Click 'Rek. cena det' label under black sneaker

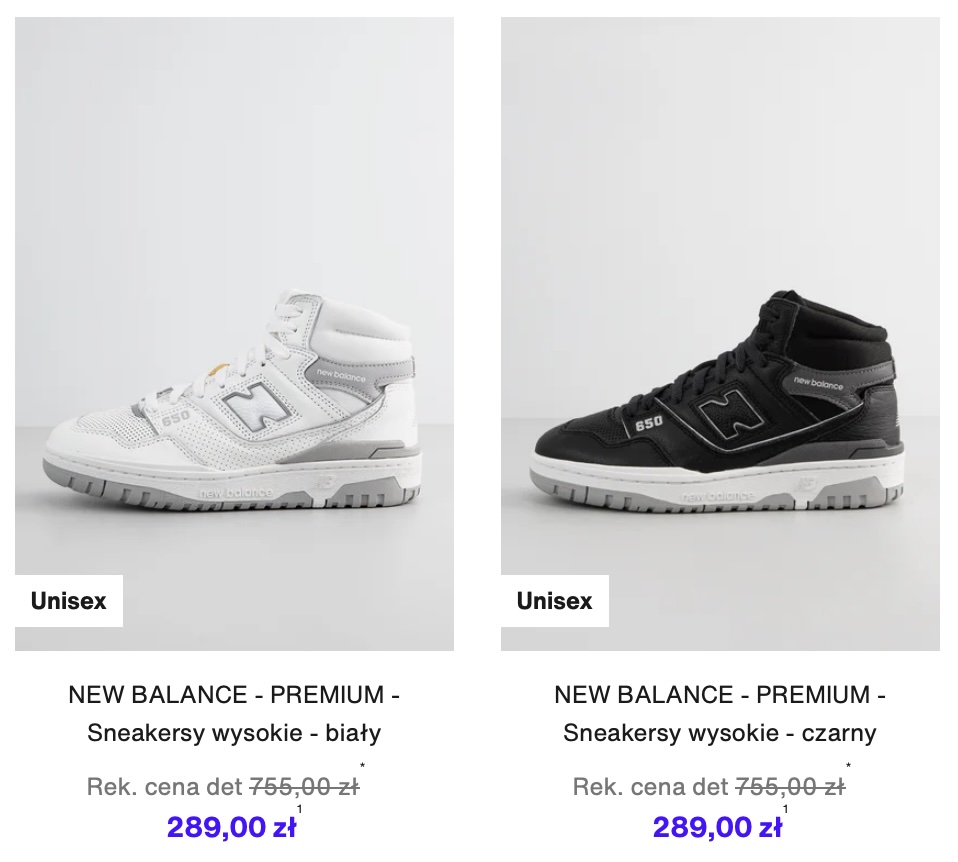[x=651, y=787]
